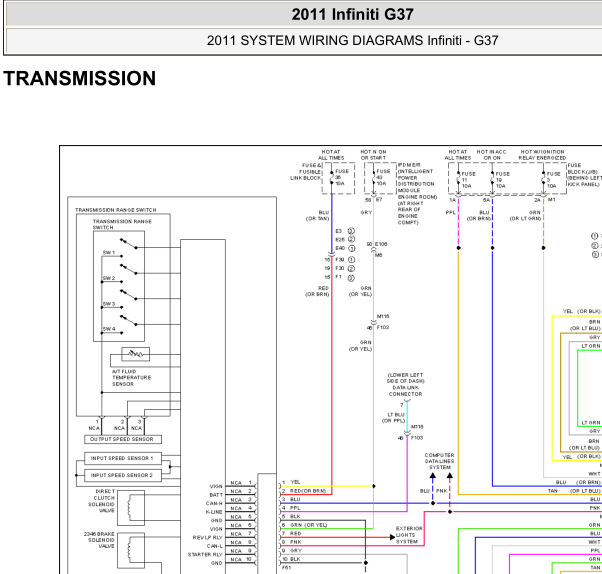Select the IPDM E/R module description
The image size is (602, 574).
click(417, 194)
